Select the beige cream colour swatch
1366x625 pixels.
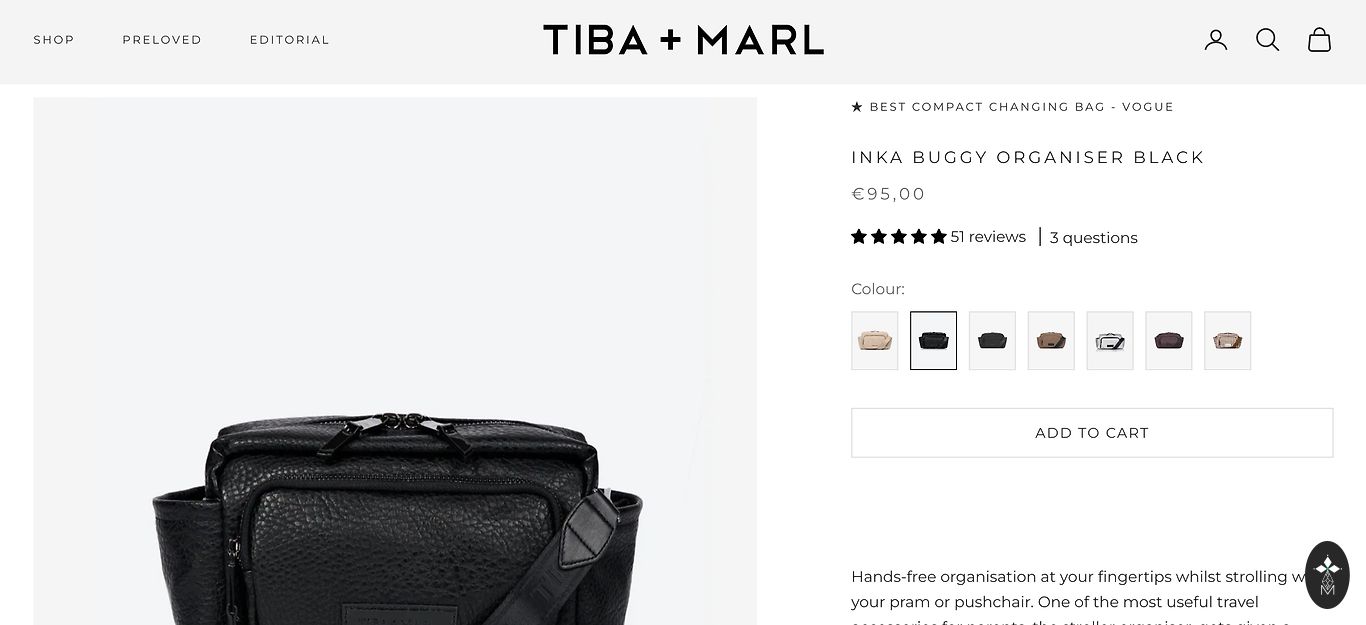point(875,341)
